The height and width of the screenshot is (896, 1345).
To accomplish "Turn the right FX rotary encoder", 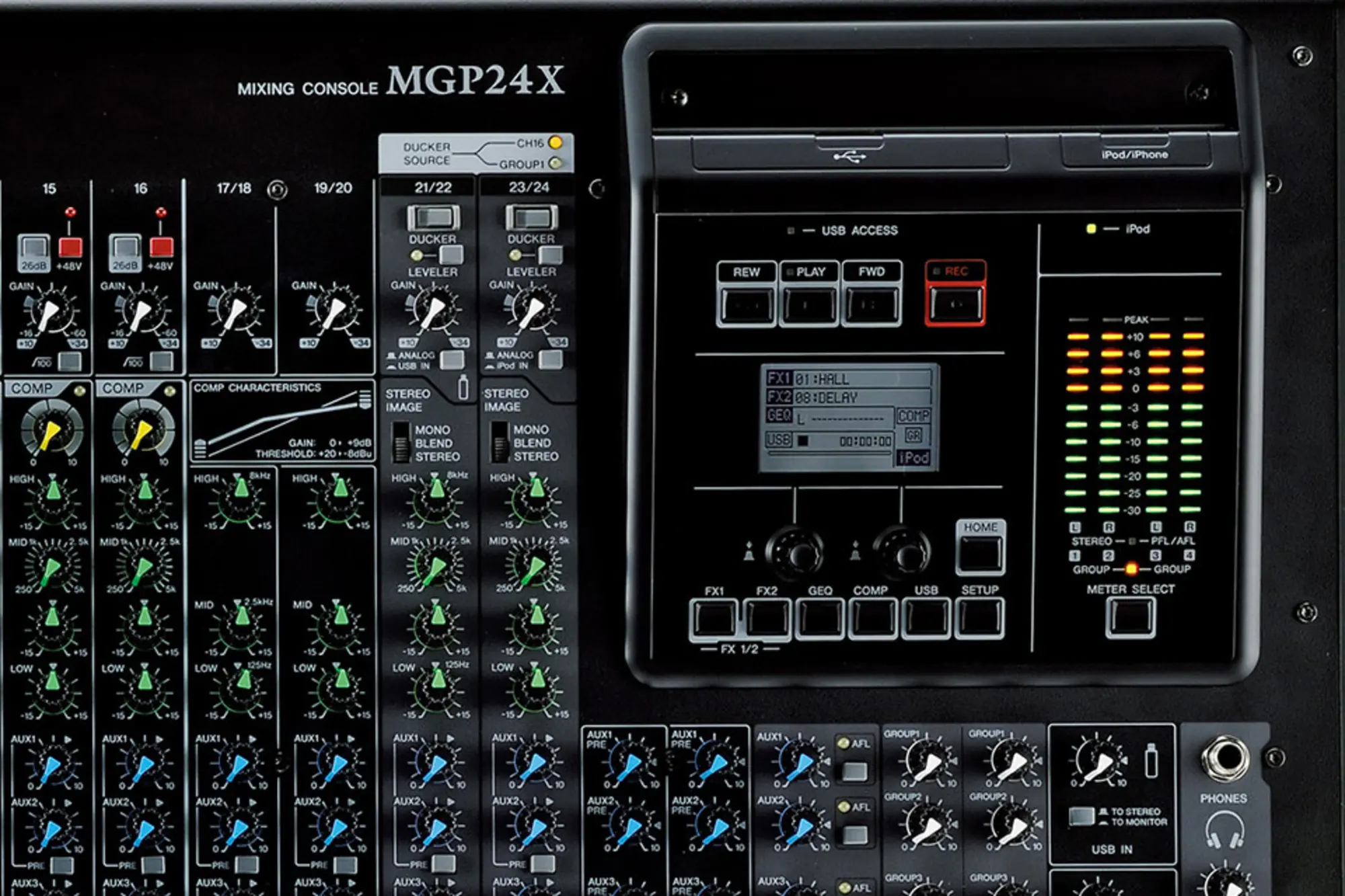I will point(902,553).
